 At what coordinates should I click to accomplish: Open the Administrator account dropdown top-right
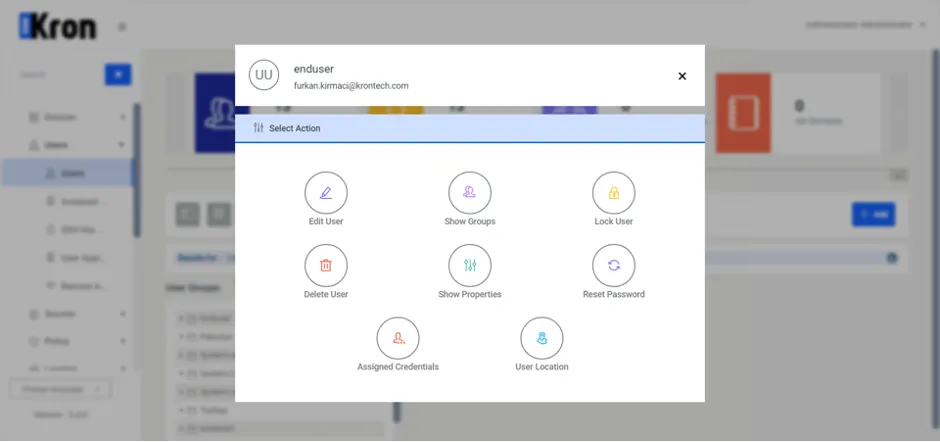coord(866,25)
